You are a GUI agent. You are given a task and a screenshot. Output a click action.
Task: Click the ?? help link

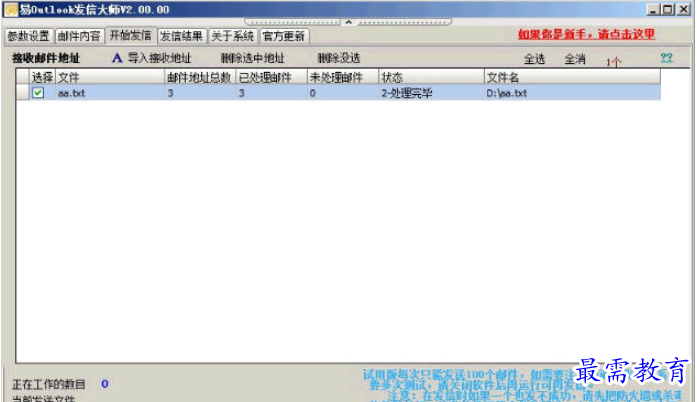tap(666, 58)
